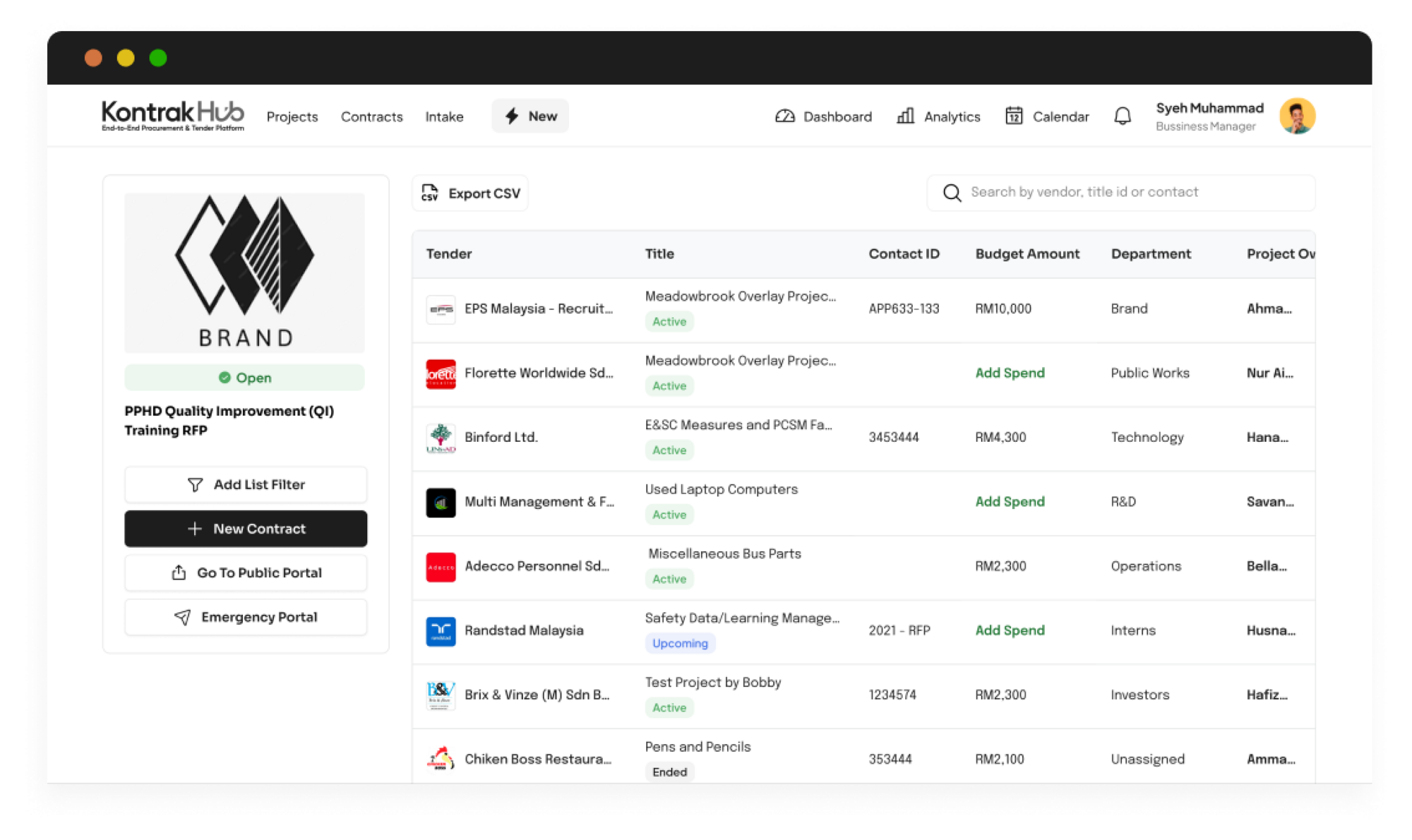Click the Brix & Vinze logo icon
Image resolution: width=1412 pixels, height=840 pixels.
click(x=441, y=695)
